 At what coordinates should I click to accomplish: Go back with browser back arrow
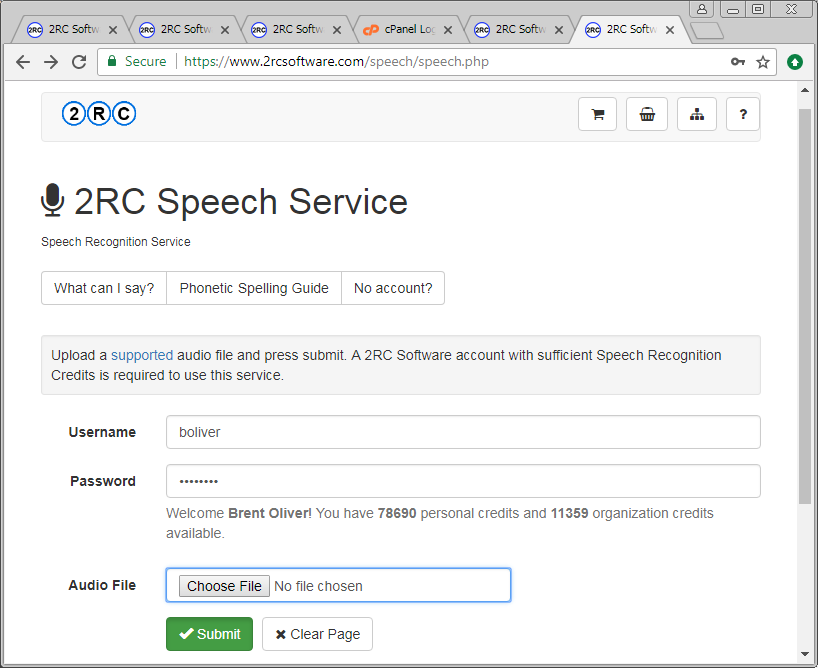click(23, 62)
